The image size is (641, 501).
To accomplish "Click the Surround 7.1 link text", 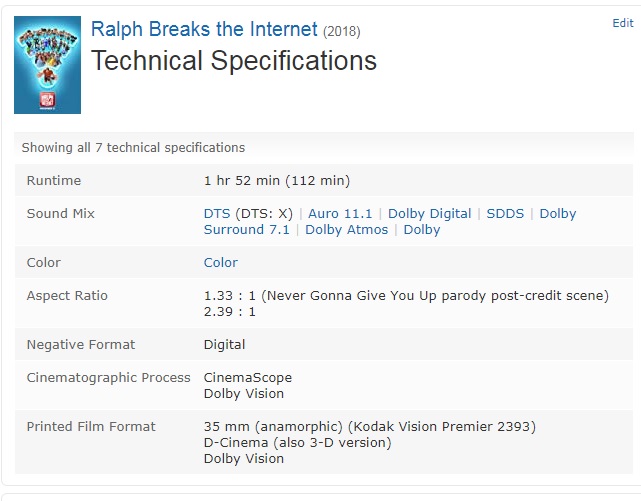I will 247,230.
